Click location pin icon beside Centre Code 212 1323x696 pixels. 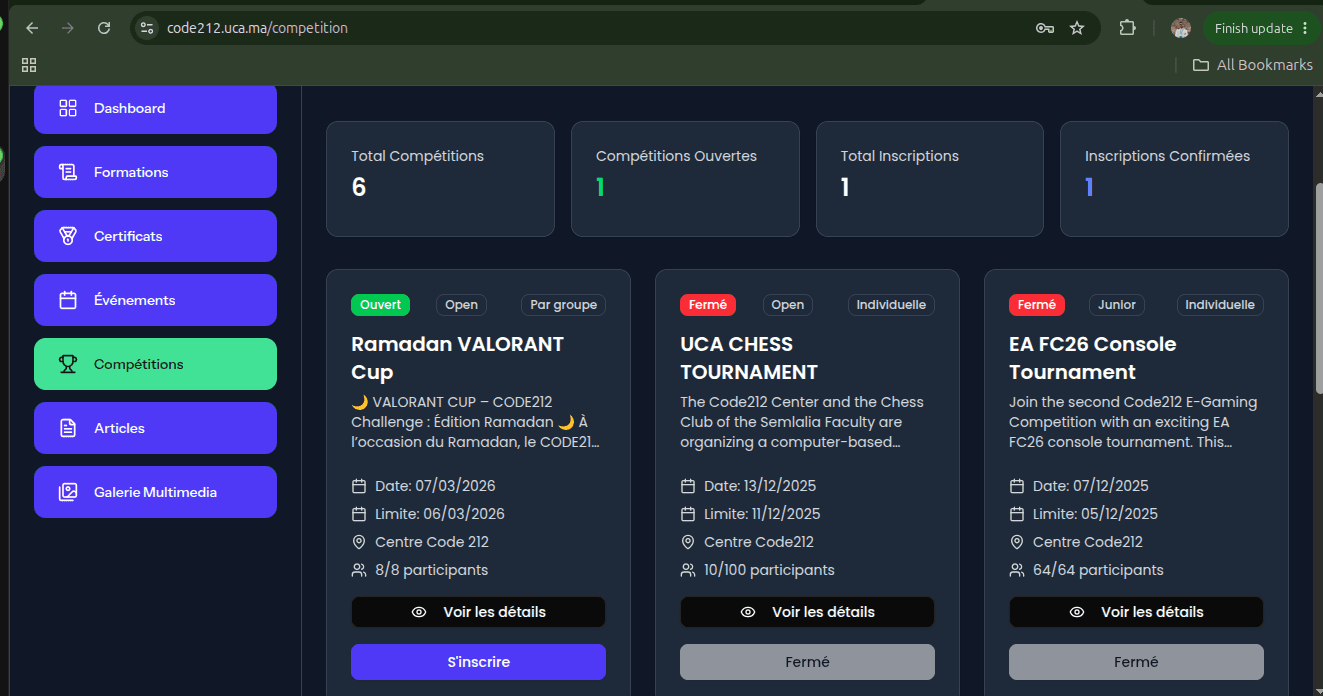[359, 542]
